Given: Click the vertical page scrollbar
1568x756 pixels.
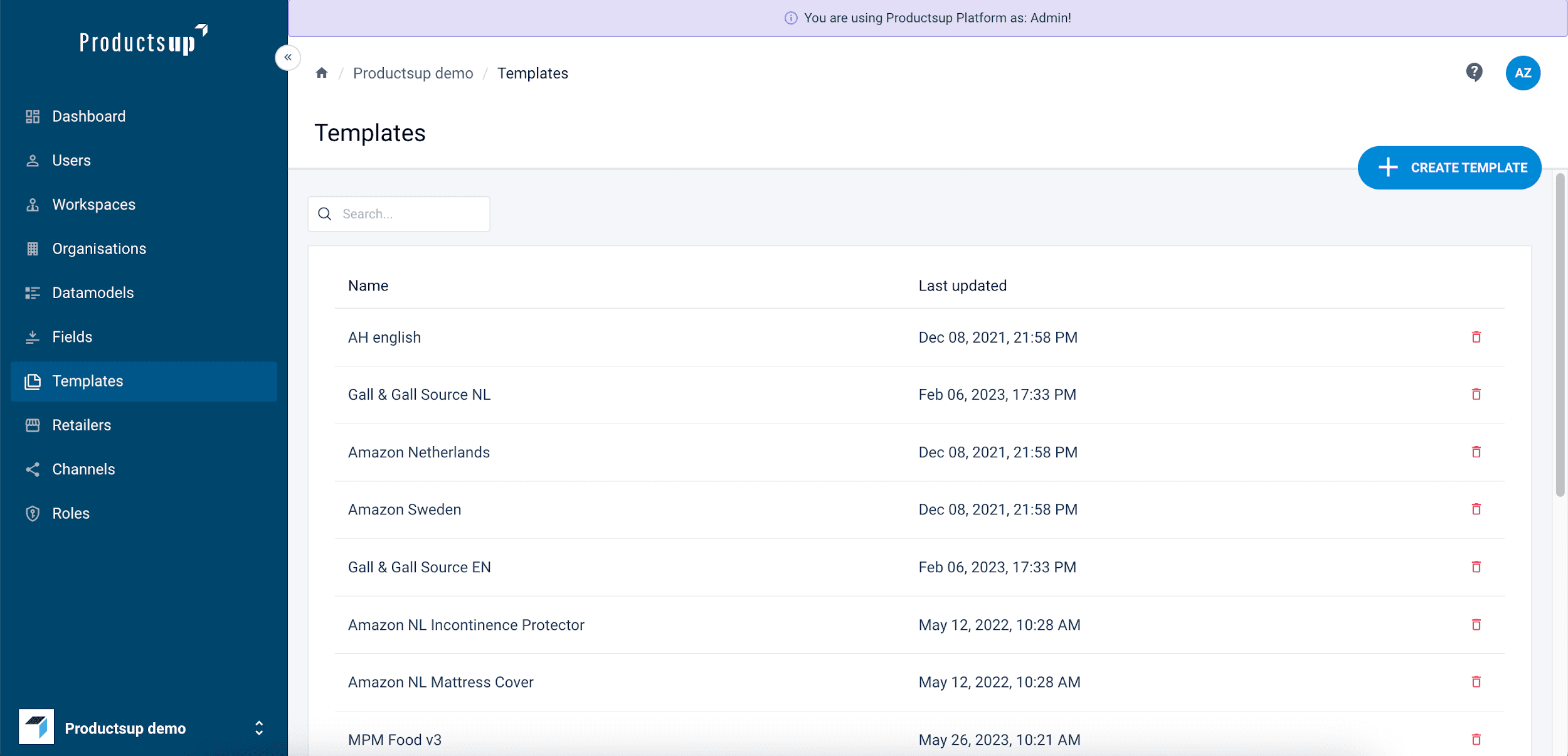Looking at the screenshot, I should (x=1560, y=335).
